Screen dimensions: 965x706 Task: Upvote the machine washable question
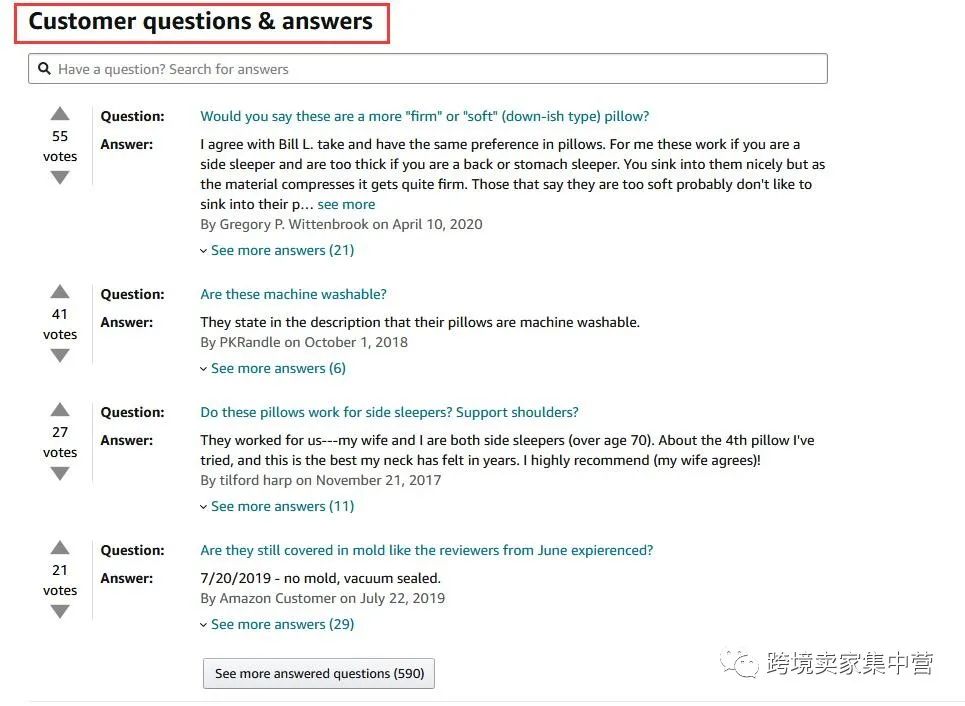point(59,292)
